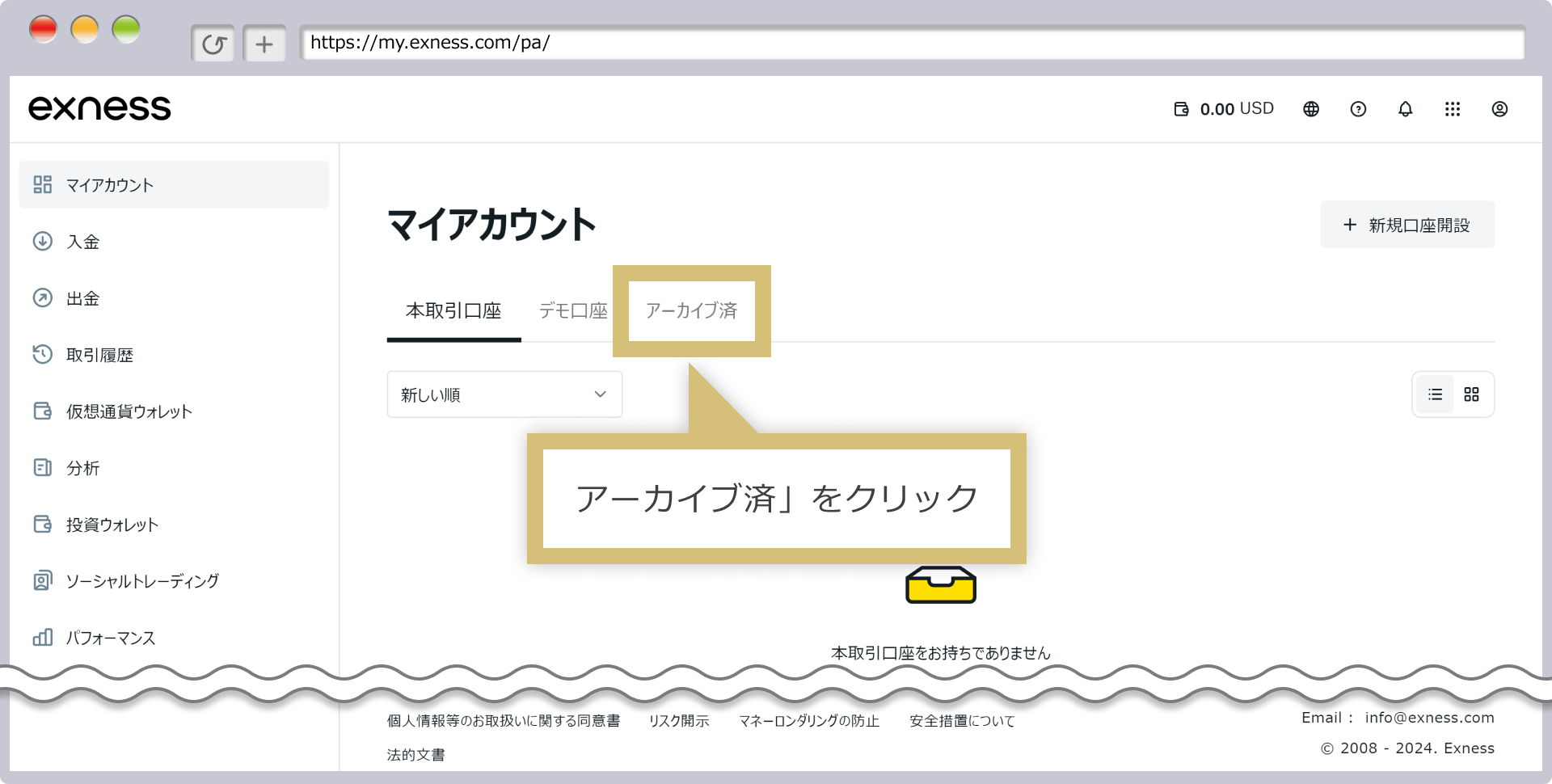Click the wallet icon beside 0.00 USD
1552x784 pixels.
click(x=1181, y=109)
